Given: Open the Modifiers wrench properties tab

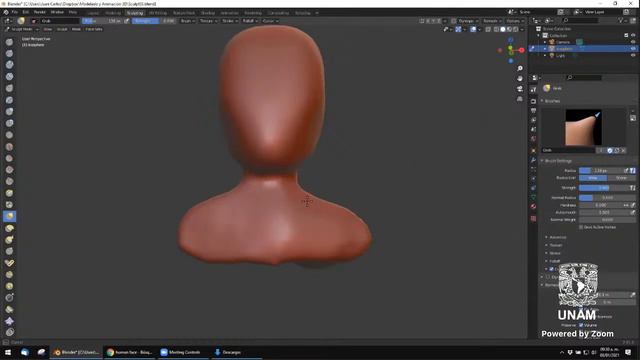Looking at the screenshot, I should pos(533,160).
